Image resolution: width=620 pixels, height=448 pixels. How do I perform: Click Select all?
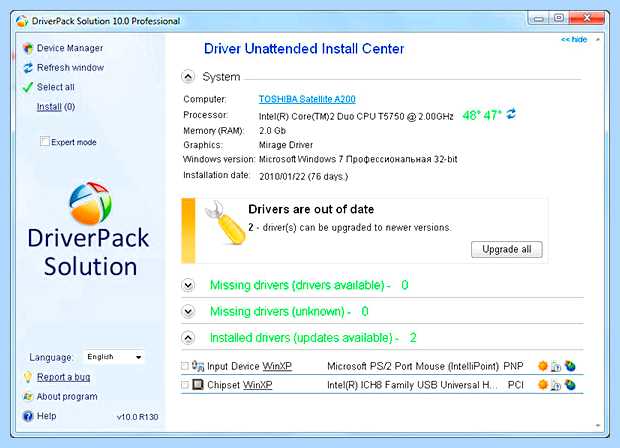click(55, 87)
